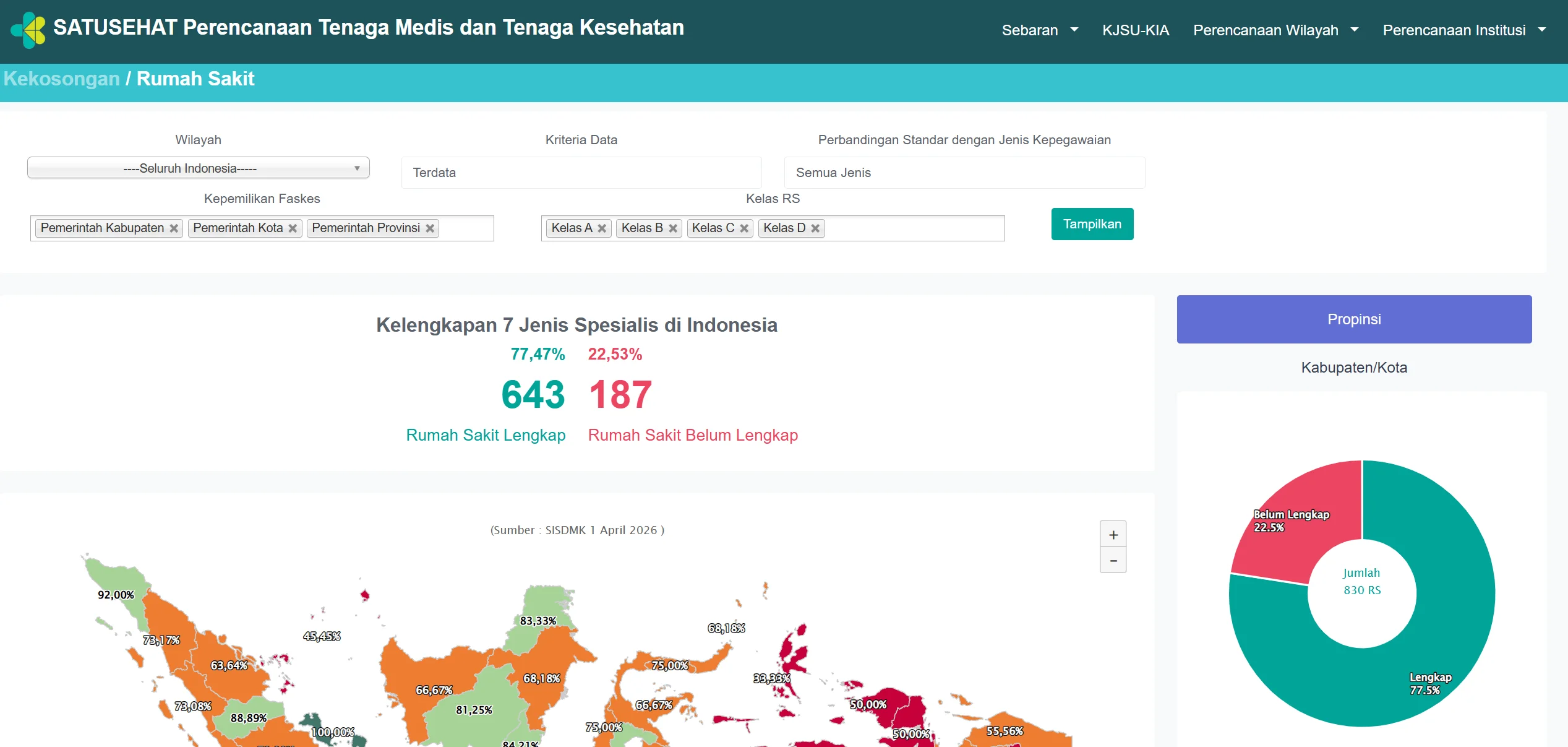1568x747 pixels.
Task: Remove the Pemerintah Kota tag
Action: [x=293, y=228]
